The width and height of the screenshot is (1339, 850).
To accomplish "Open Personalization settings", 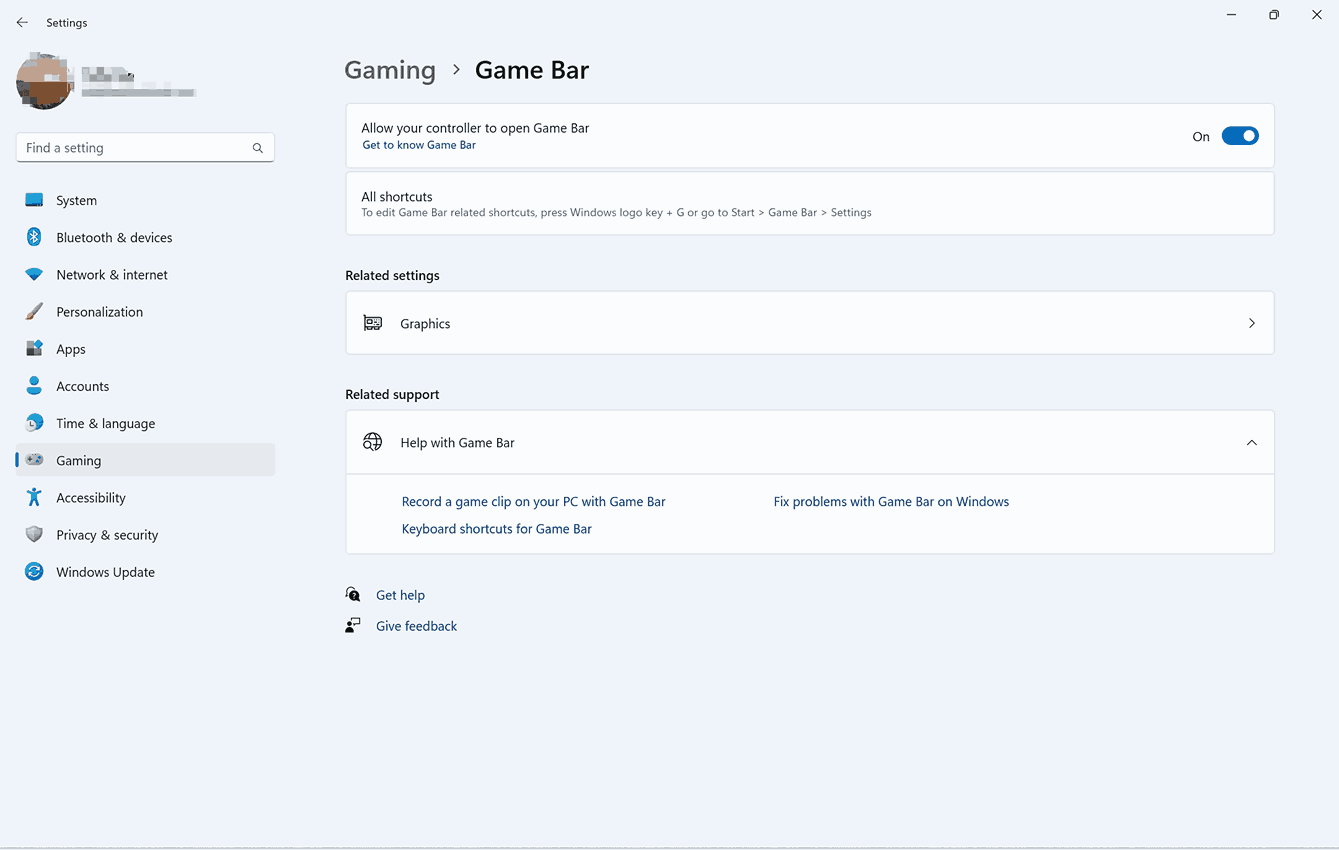I will click(145, 311).
